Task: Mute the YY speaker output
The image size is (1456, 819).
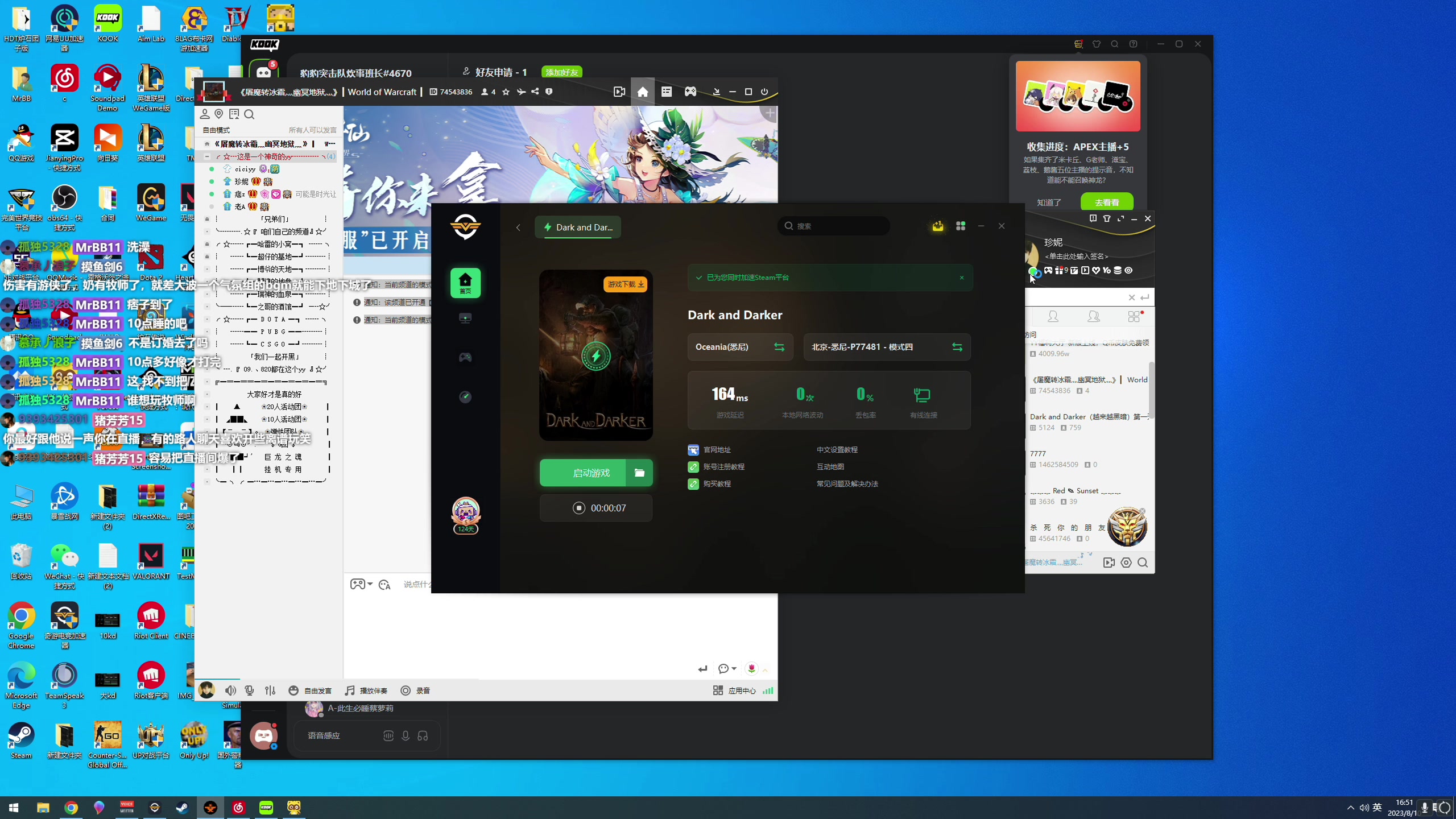Action: tap(230, 690)
